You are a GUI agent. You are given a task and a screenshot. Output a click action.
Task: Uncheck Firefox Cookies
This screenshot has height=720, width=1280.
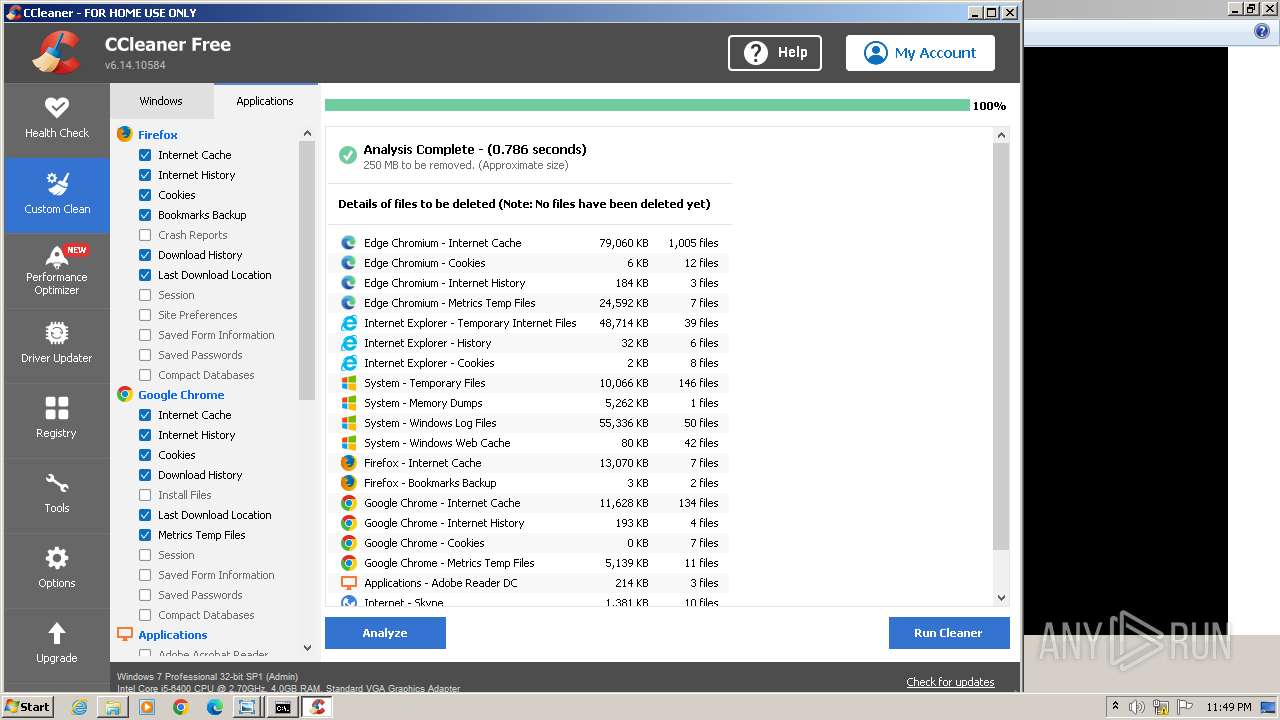coord(145,195)
